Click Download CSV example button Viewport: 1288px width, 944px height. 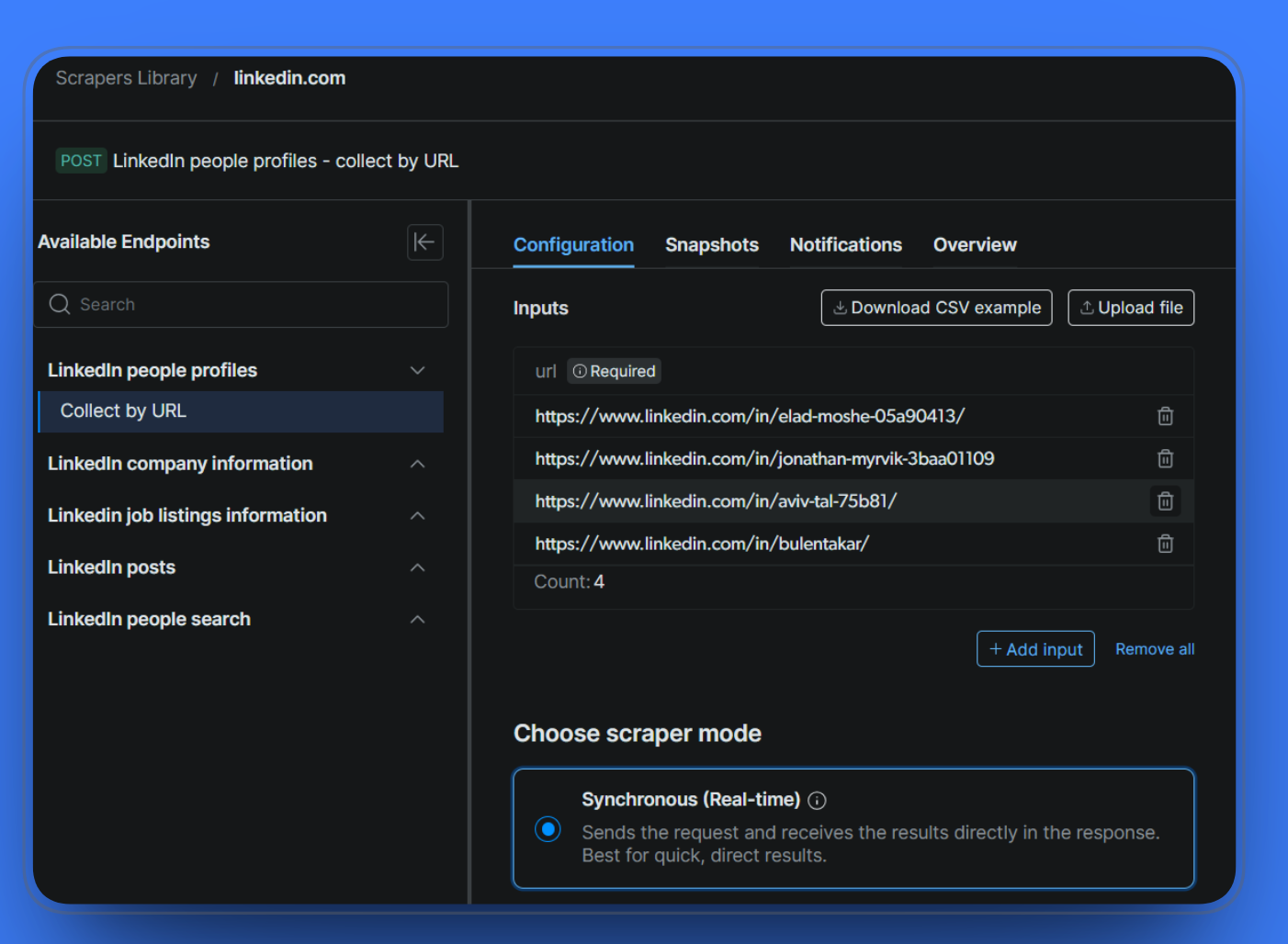[x=936, y=308]
